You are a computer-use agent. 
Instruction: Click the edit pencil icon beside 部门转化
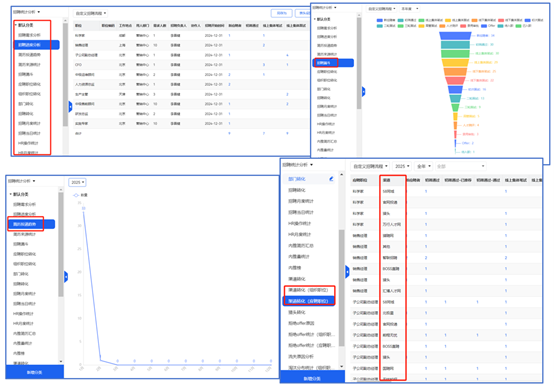(331, 179)
